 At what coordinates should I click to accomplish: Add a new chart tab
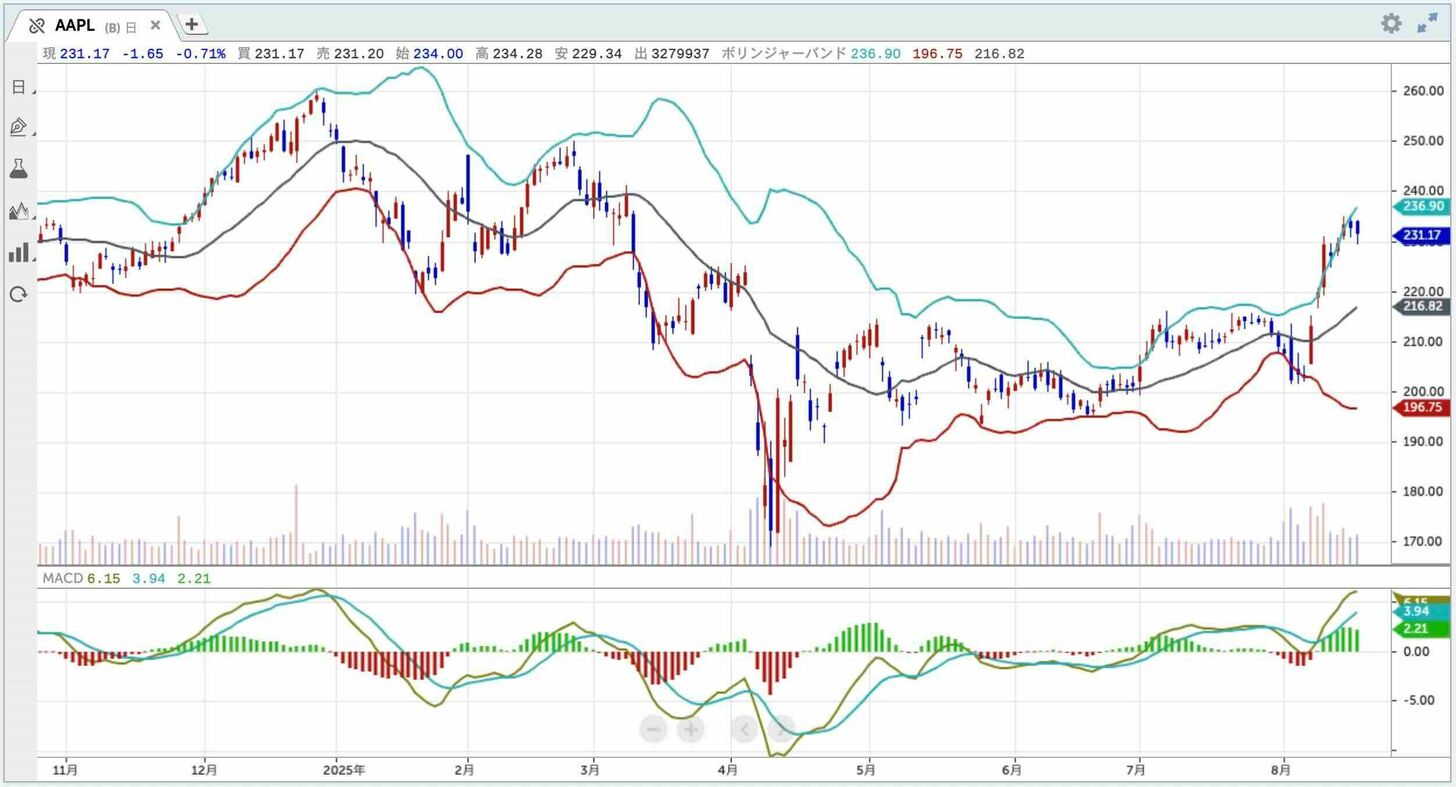pos(192,25)
